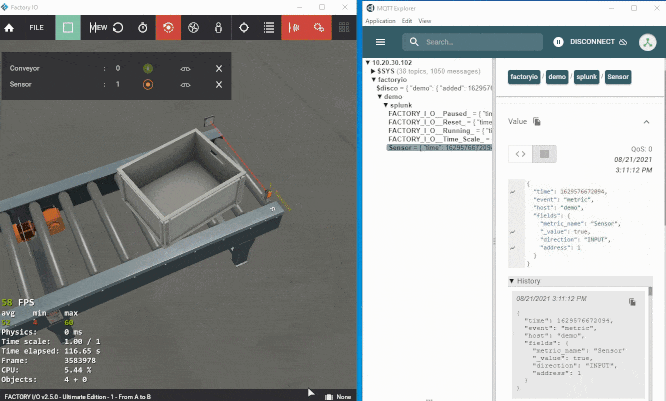The height and width of the screenshot is (401, 666).
Task: Collapse the Value panel chevron
Action: pos(646,122)
